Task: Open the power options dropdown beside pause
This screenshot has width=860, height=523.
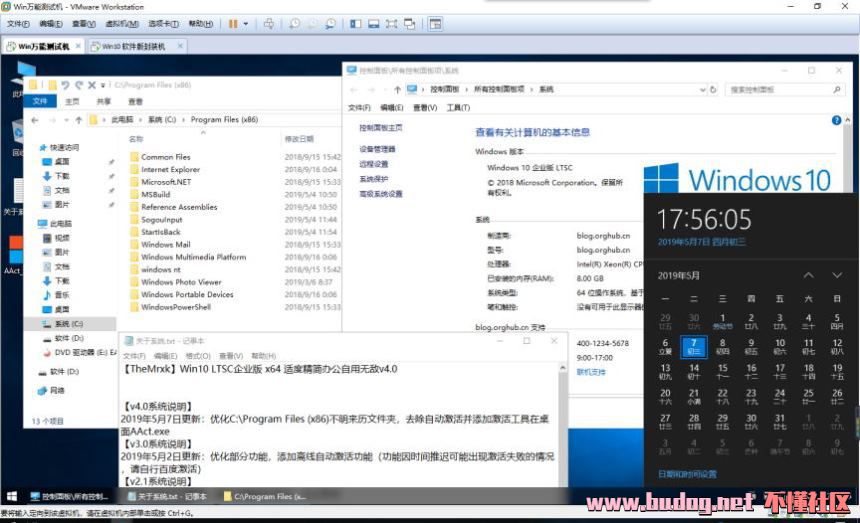Action: point(245,23)
